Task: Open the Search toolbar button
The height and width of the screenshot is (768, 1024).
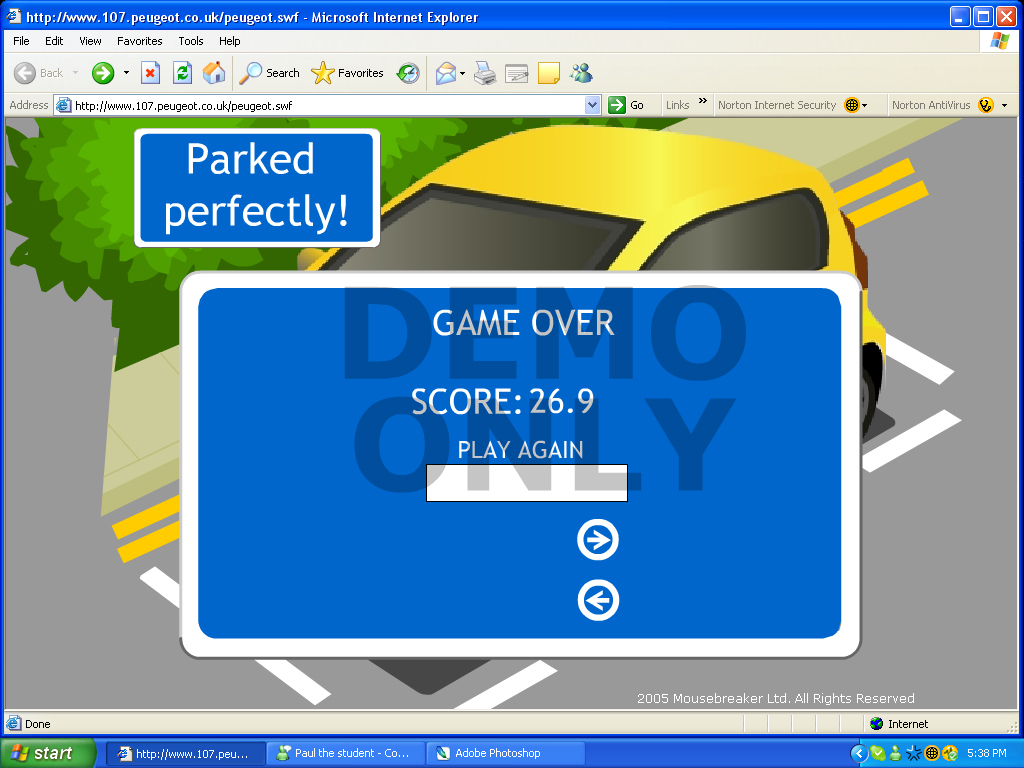Action: [x=269, y=73]
